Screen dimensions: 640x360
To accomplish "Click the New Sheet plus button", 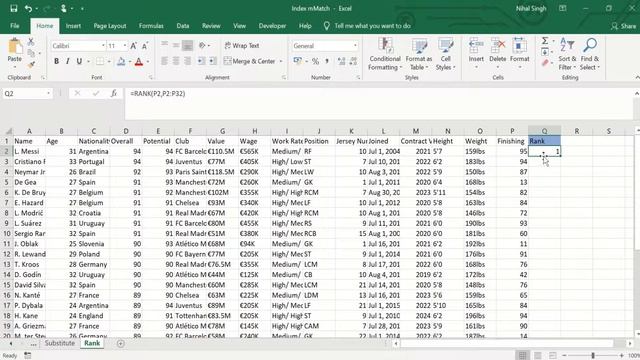I will coord(120,344).
